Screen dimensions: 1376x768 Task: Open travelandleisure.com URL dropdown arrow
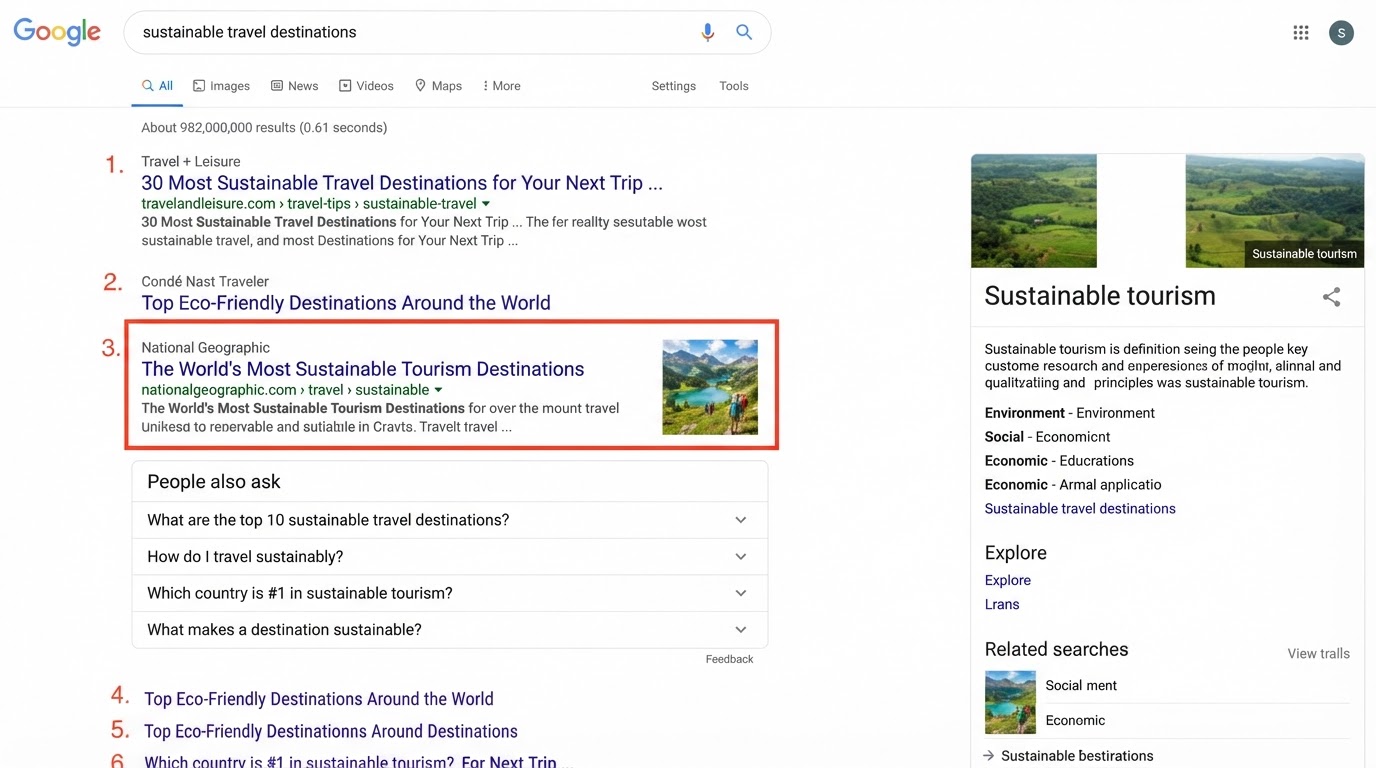[486, 204]
